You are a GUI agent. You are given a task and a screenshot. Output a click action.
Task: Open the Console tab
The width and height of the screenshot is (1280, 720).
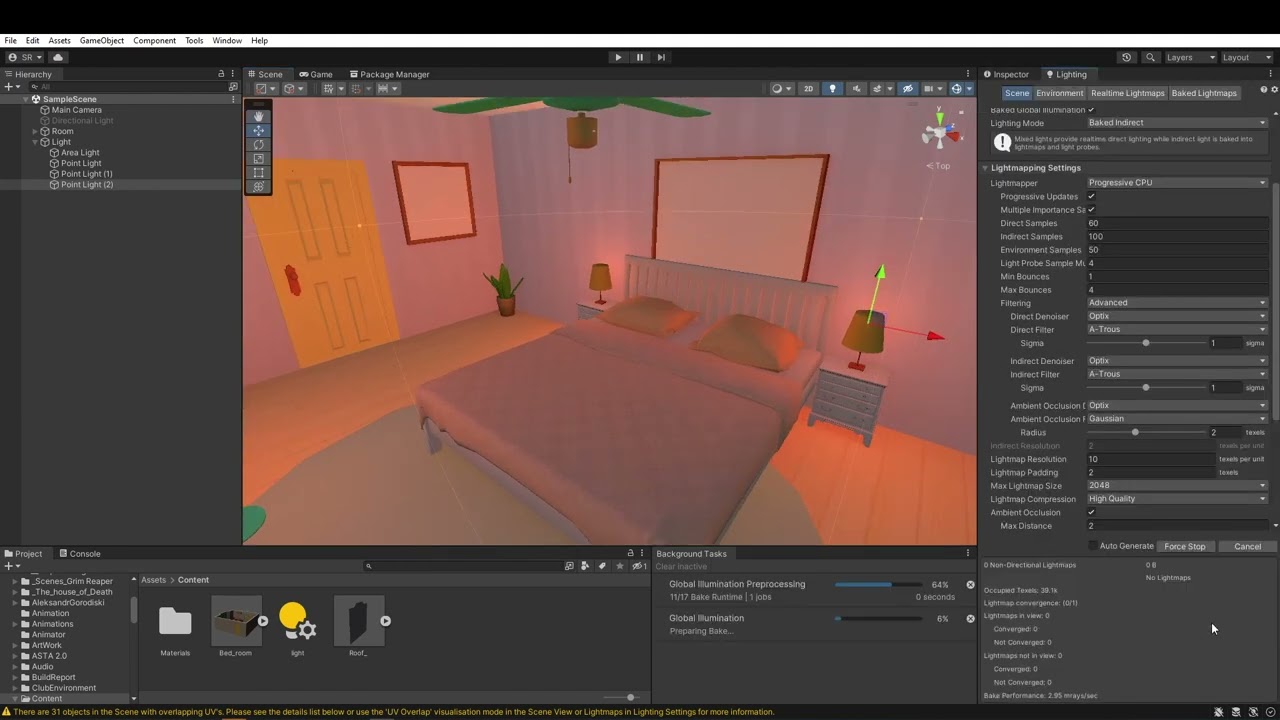point(80,553)
